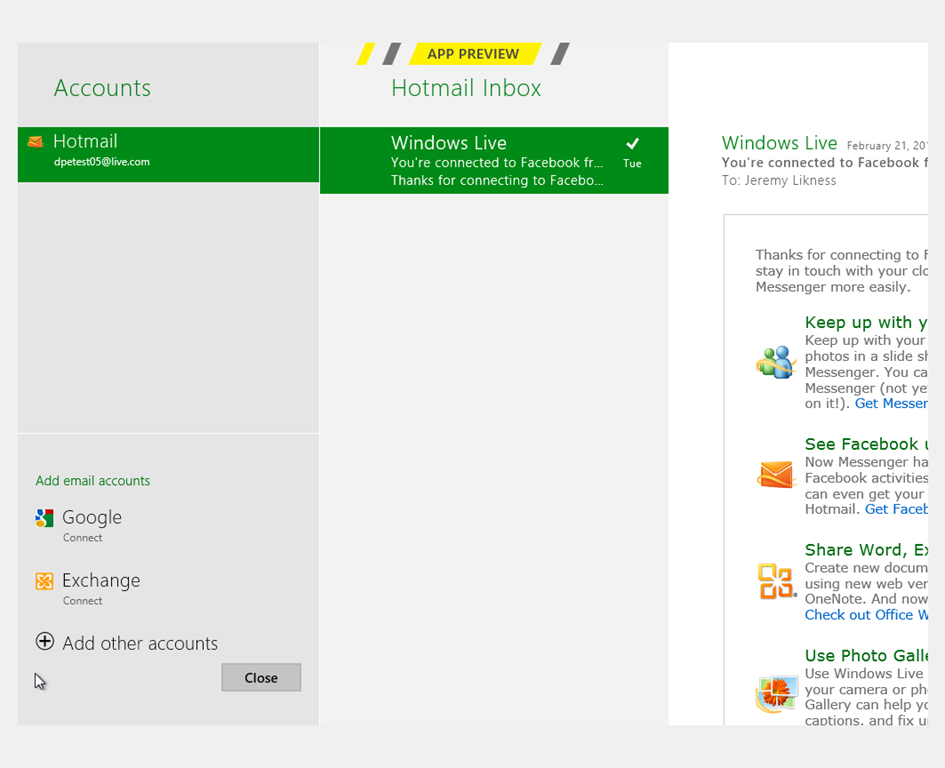This screenshot has width=945, height=768.
Task: Click the Office logo icon in the email
Action: pyautogui.click(x=776, y=581)
